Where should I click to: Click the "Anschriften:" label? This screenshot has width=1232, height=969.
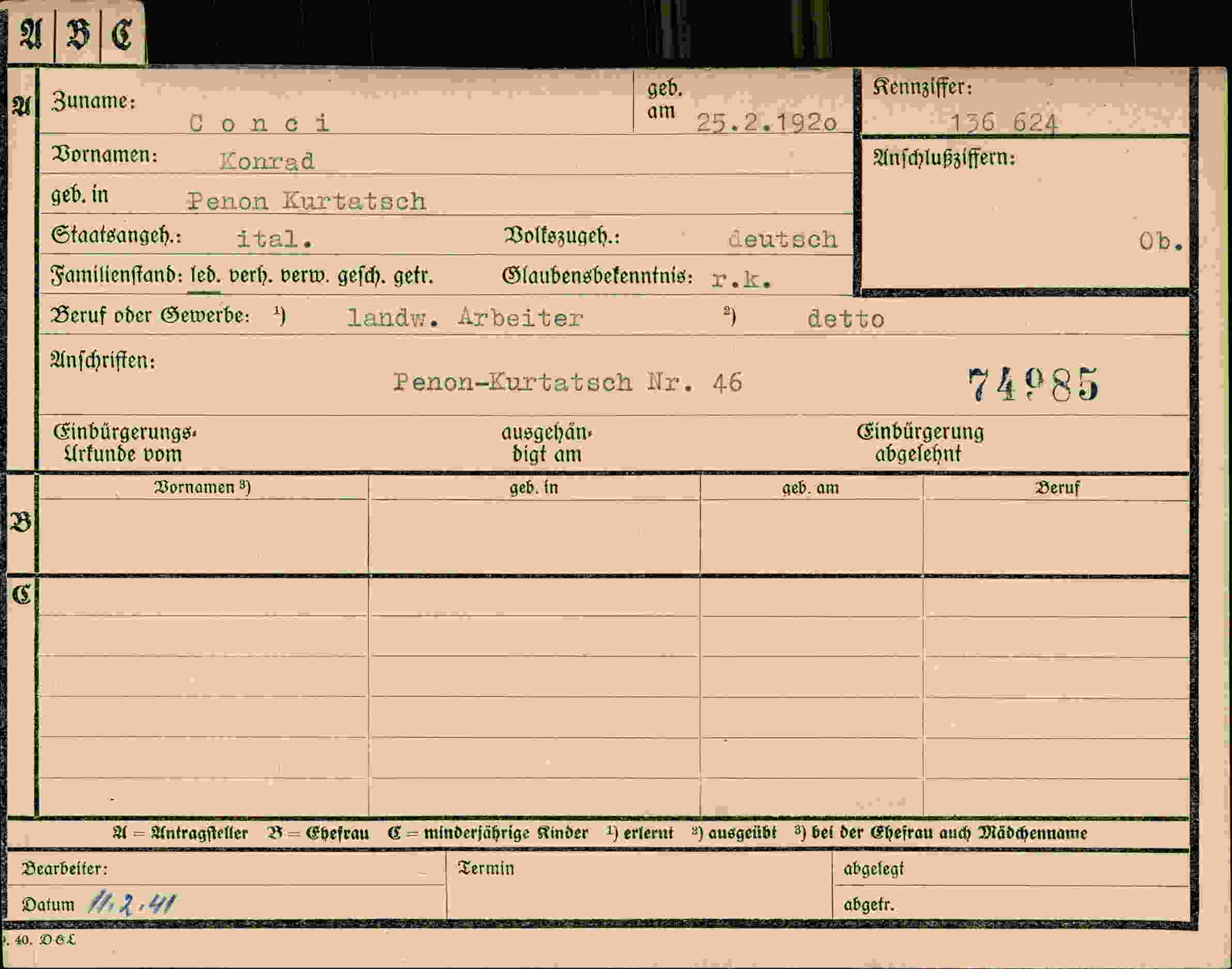coord(103,361)
